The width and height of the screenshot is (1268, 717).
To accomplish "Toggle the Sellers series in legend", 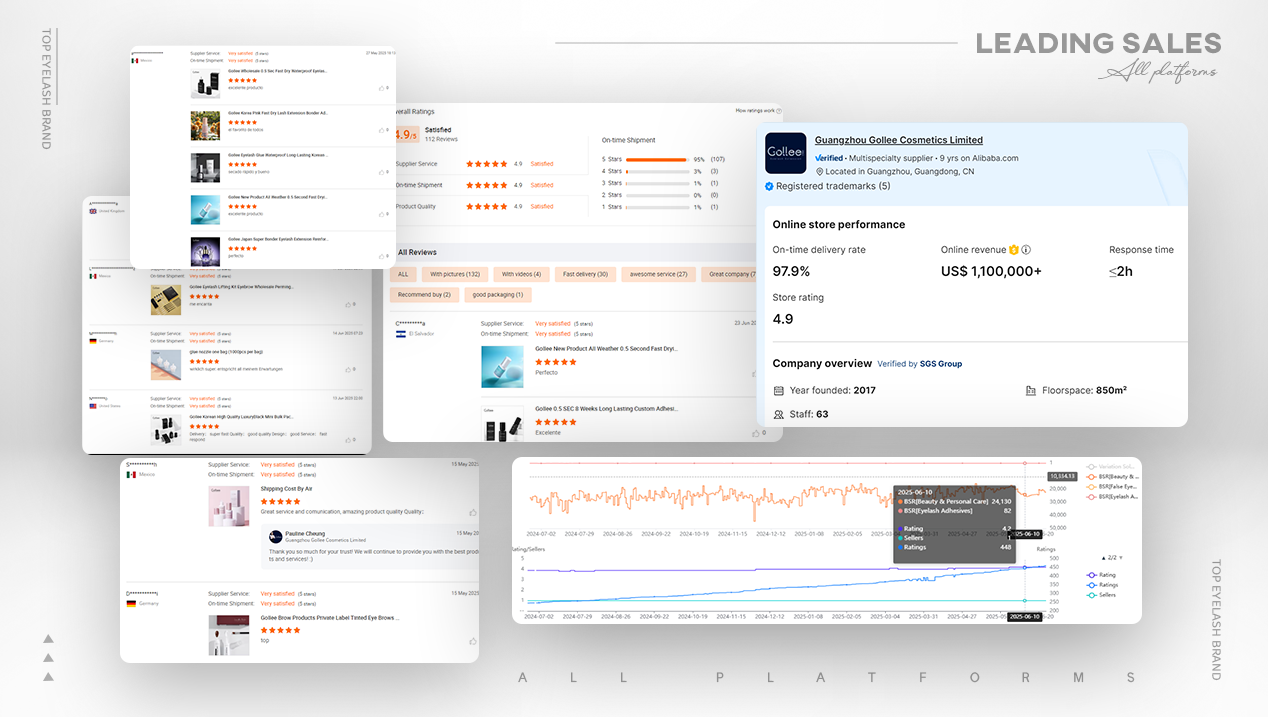I will pos(1102,595).
